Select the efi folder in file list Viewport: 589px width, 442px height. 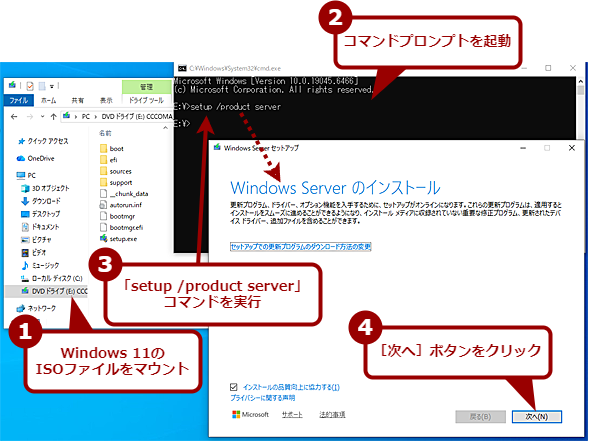coord(109,160)
